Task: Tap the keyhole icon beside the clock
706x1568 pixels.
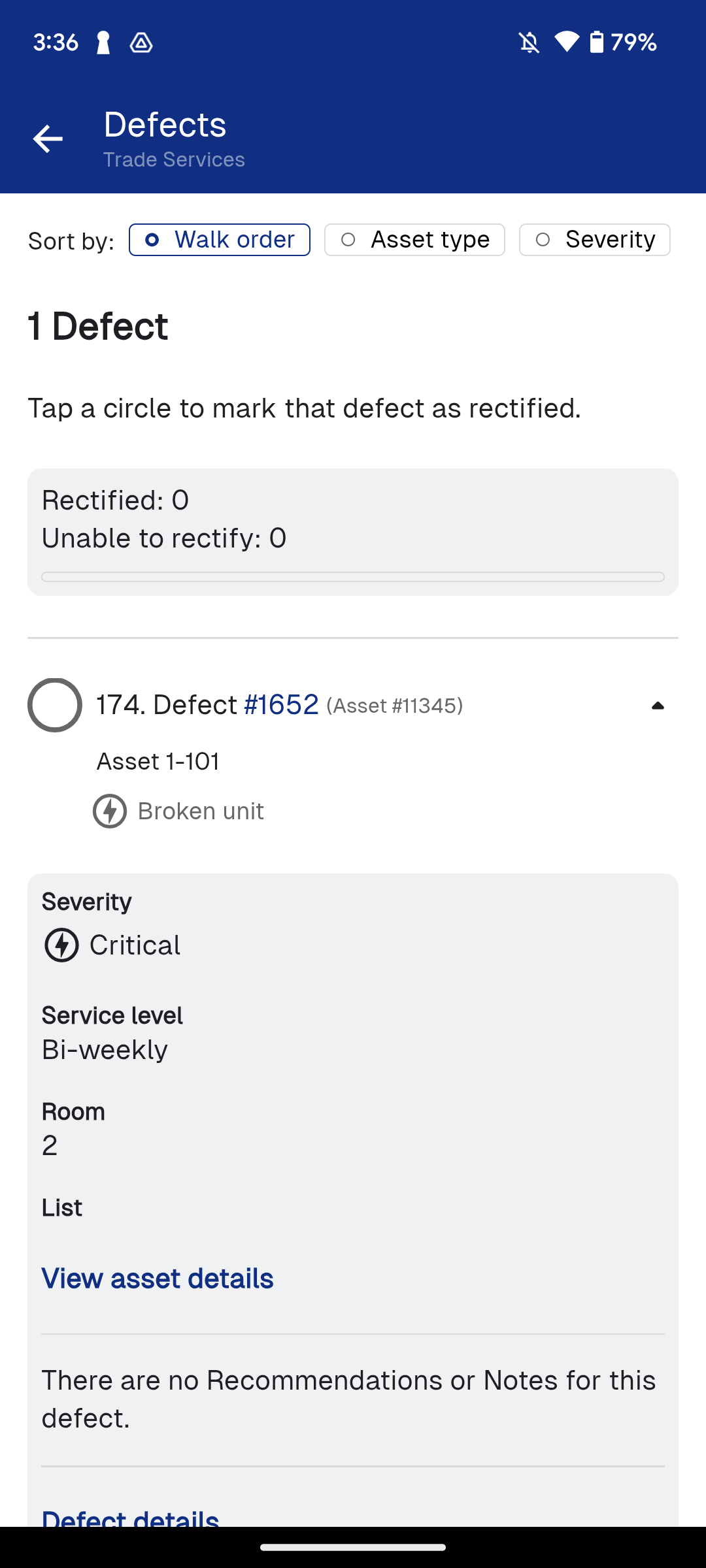Action: [x=102, y=42]
